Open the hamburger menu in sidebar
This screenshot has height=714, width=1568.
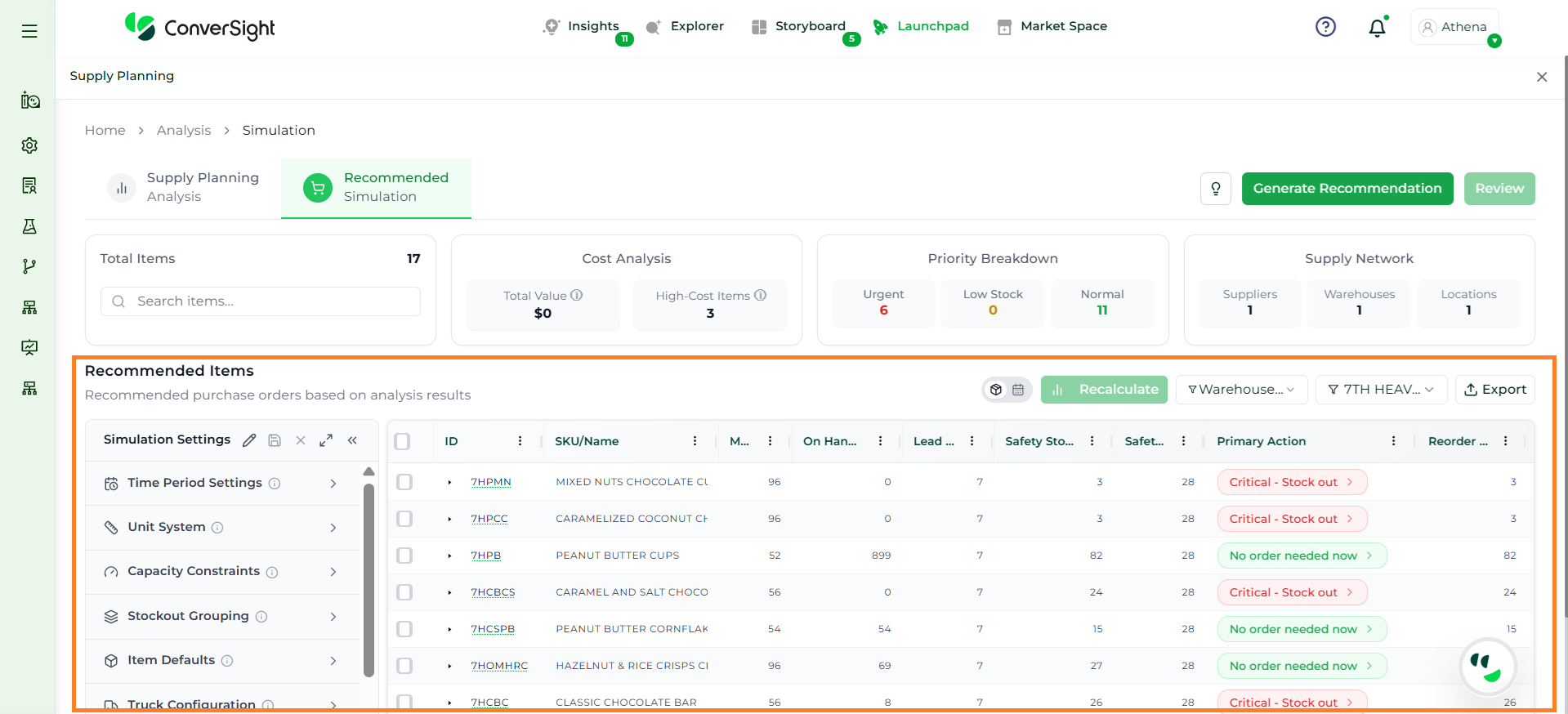point(29,31)
